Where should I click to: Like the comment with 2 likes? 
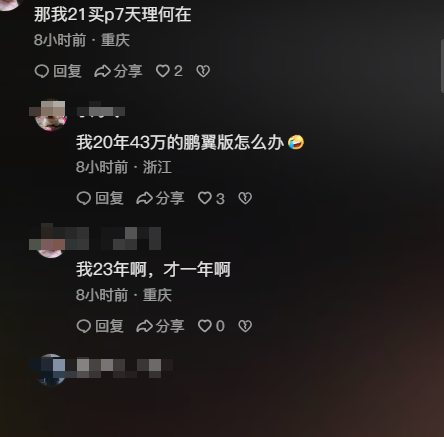[x=169, y=71]
